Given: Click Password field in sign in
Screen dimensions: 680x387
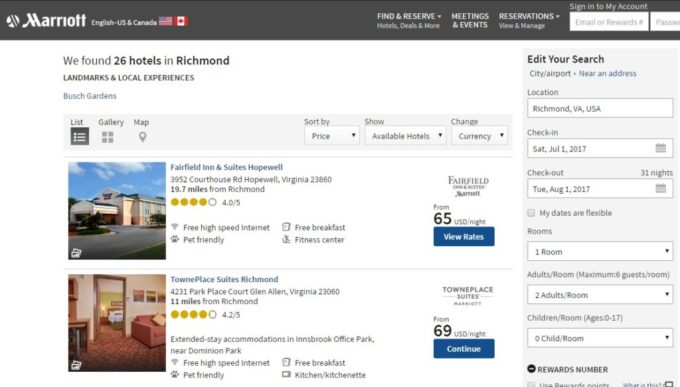Looking at the screenshot, I should tap(665, 22).
